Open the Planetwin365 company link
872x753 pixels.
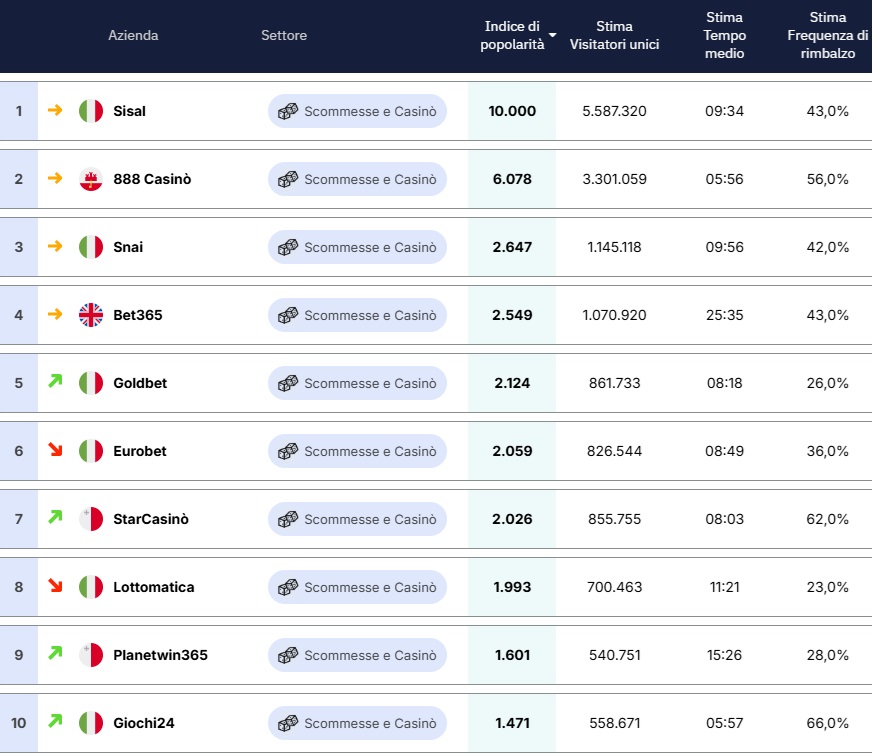click(x=160, y=655)
